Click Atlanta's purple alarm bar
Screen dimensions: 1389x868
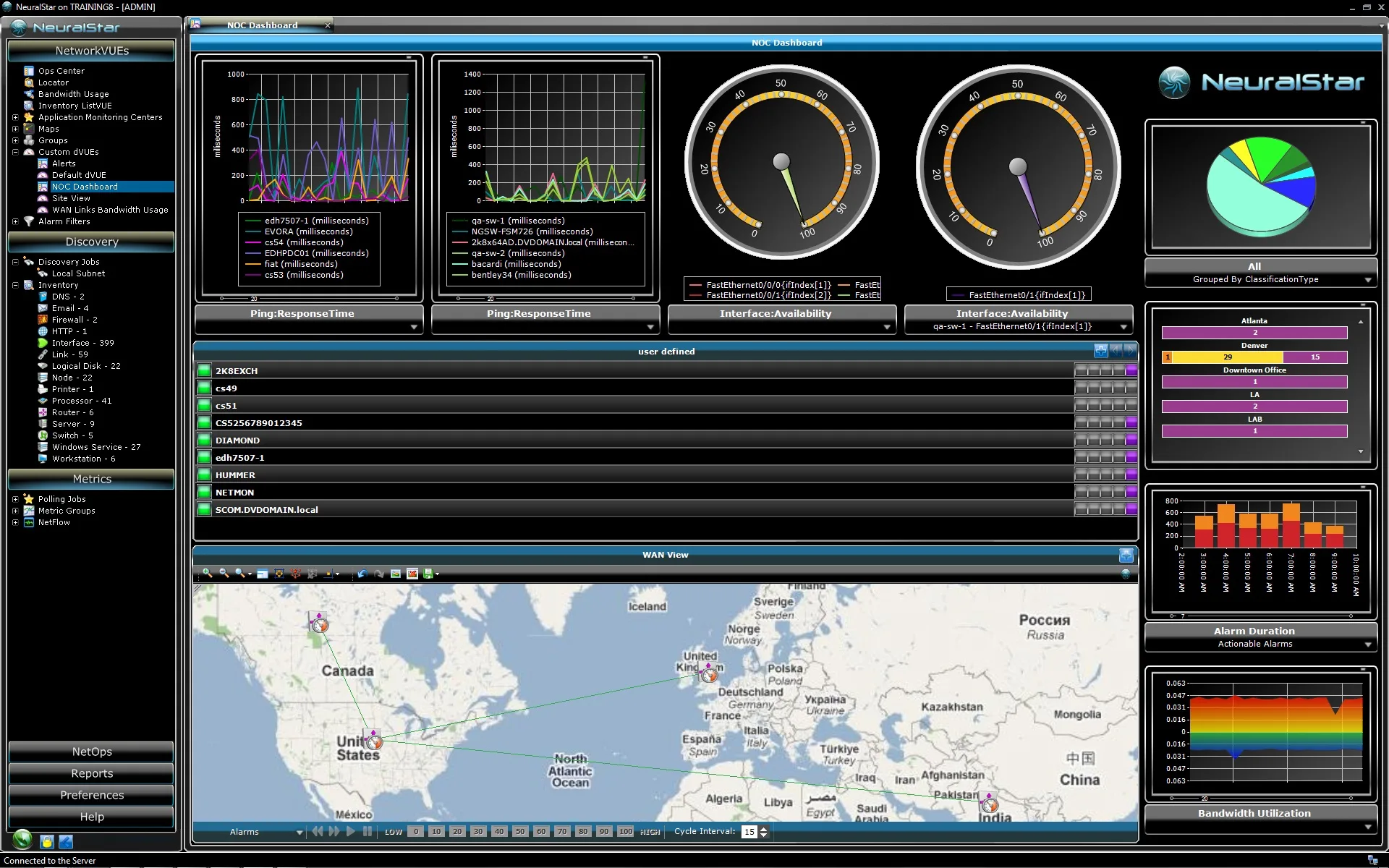(x=1254, y=333)
